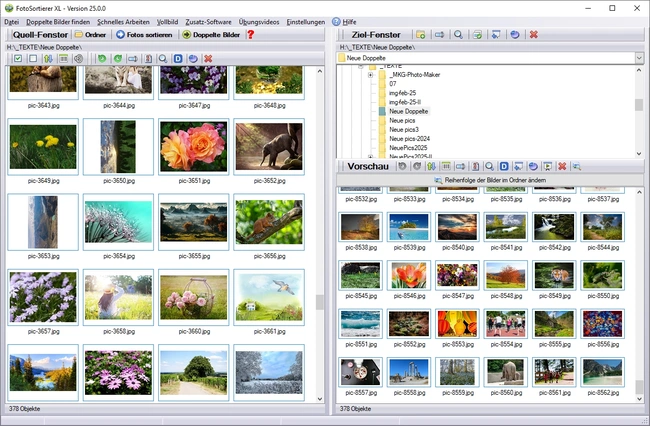Select the Neue pics folder in tree
The width and height of the screenshot is (650, 426).
coord(402,121)
